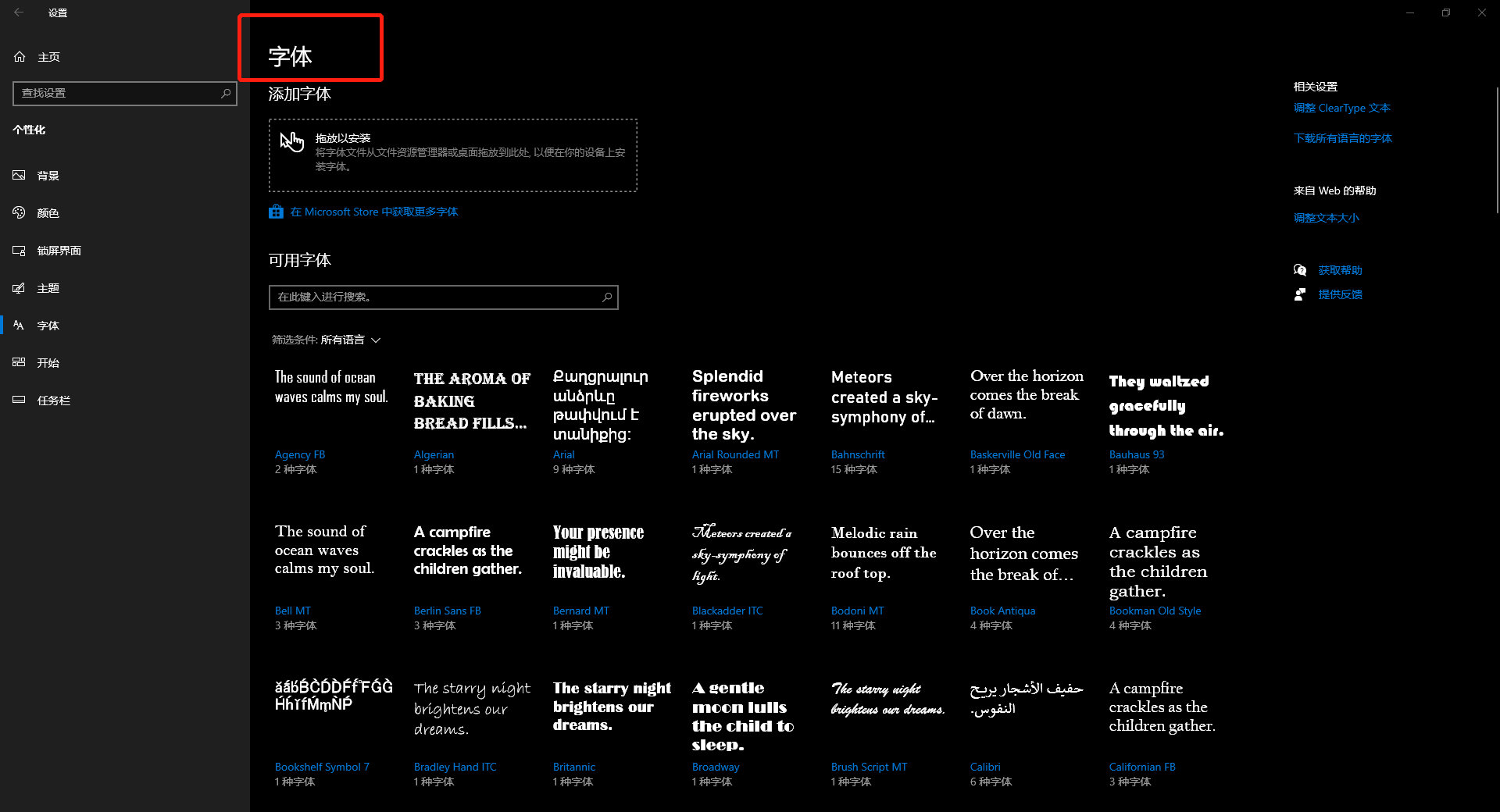Open the Blackadder ITC font card
Screen dimensions: 1500x812
tap(749, 578)
